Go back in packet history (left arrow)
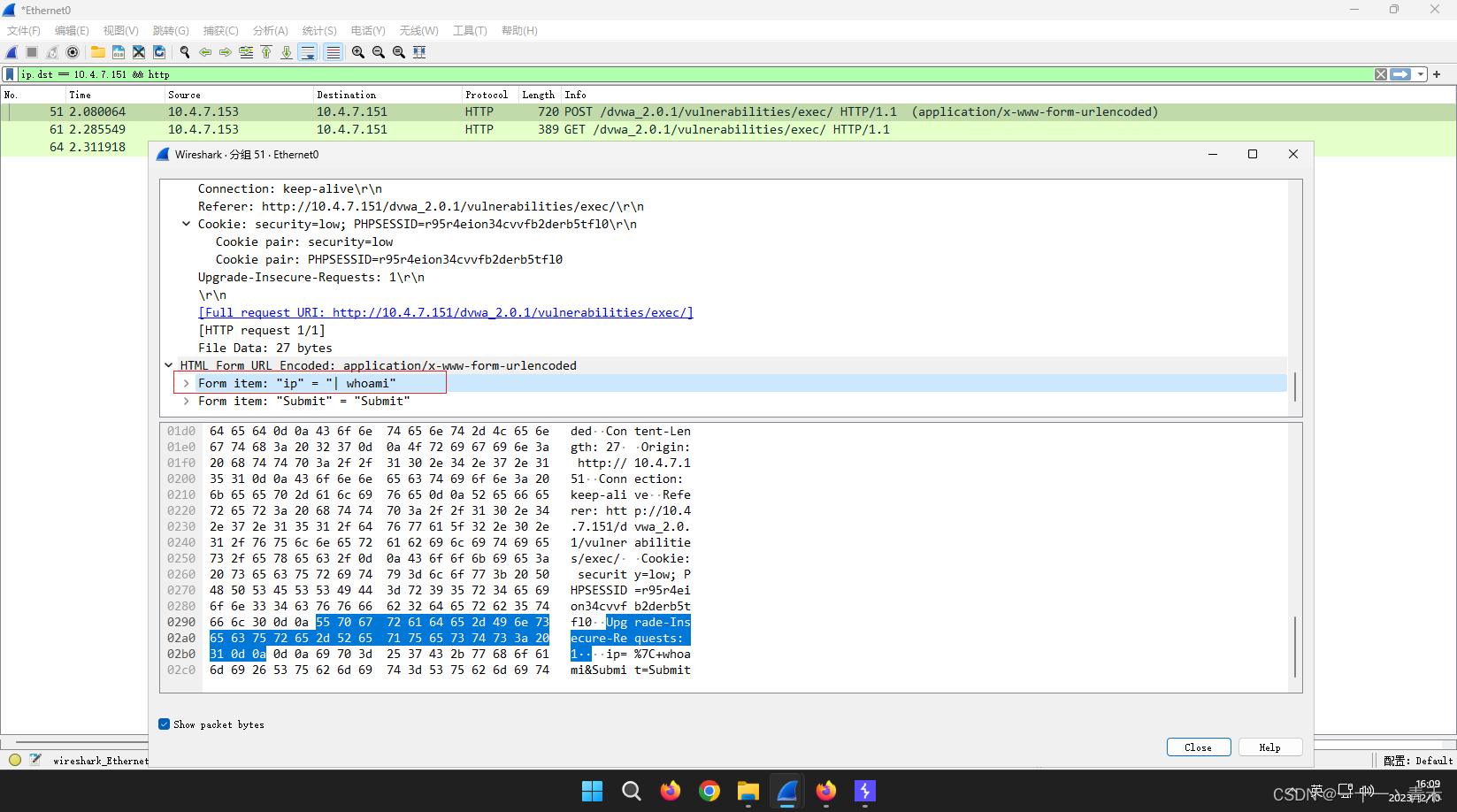Image resolution: width=1457 pixels, height=812 pixels. [205, 52]
